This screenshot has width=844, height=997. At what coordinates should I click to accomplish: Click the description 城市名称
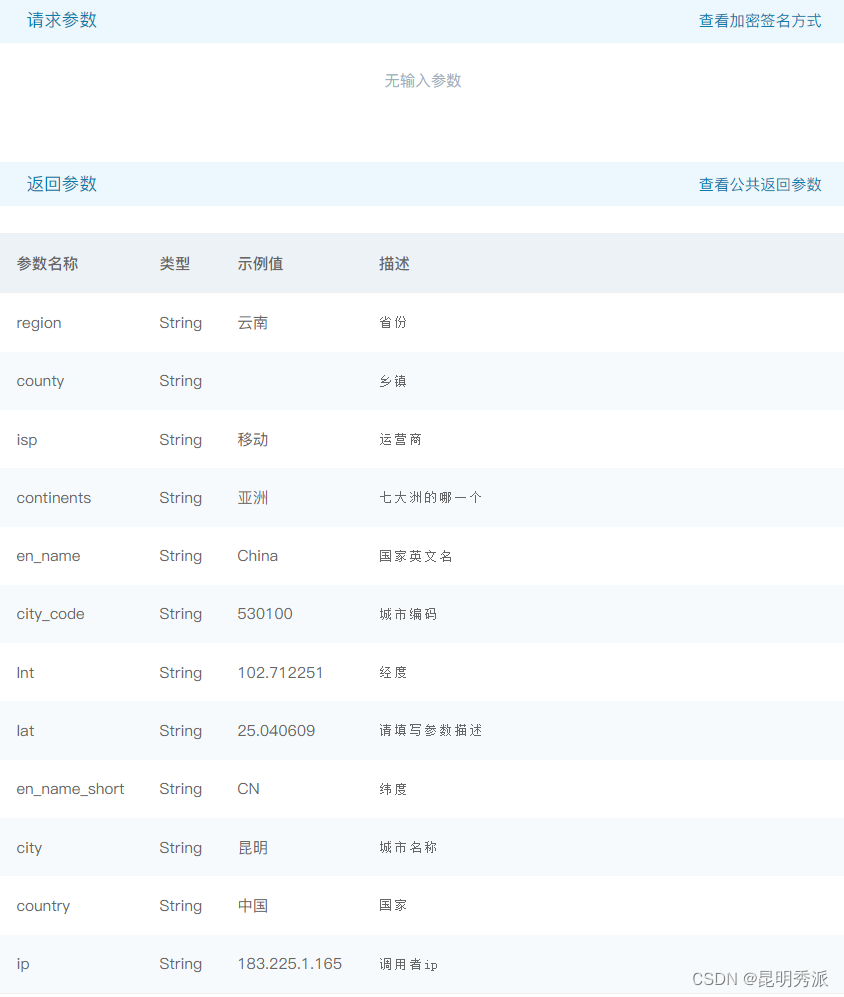408,847
